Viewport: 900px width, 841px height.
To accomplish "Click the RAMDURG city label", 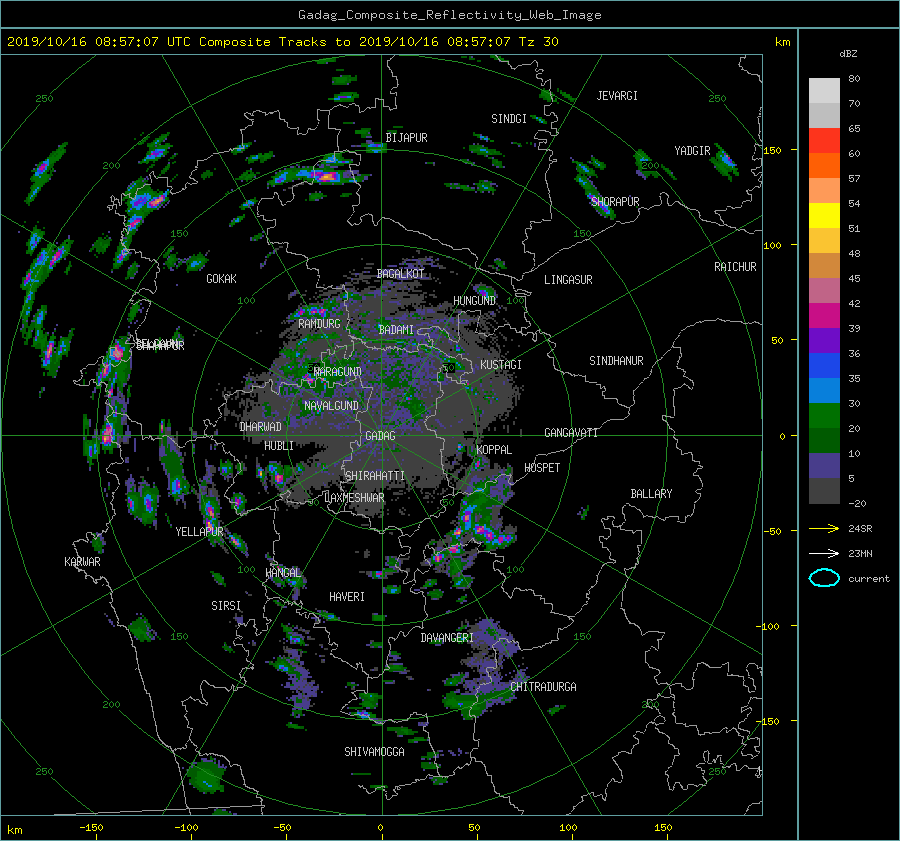I will pyautogui.click(x=319, y=324).
